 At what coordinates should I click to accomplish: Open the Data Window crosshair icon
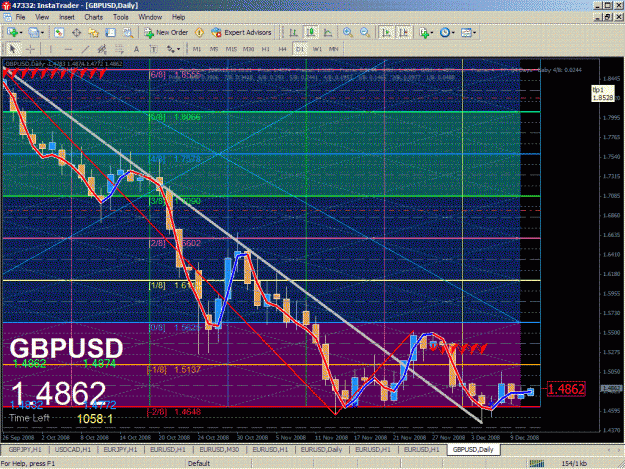click(76, 33)
